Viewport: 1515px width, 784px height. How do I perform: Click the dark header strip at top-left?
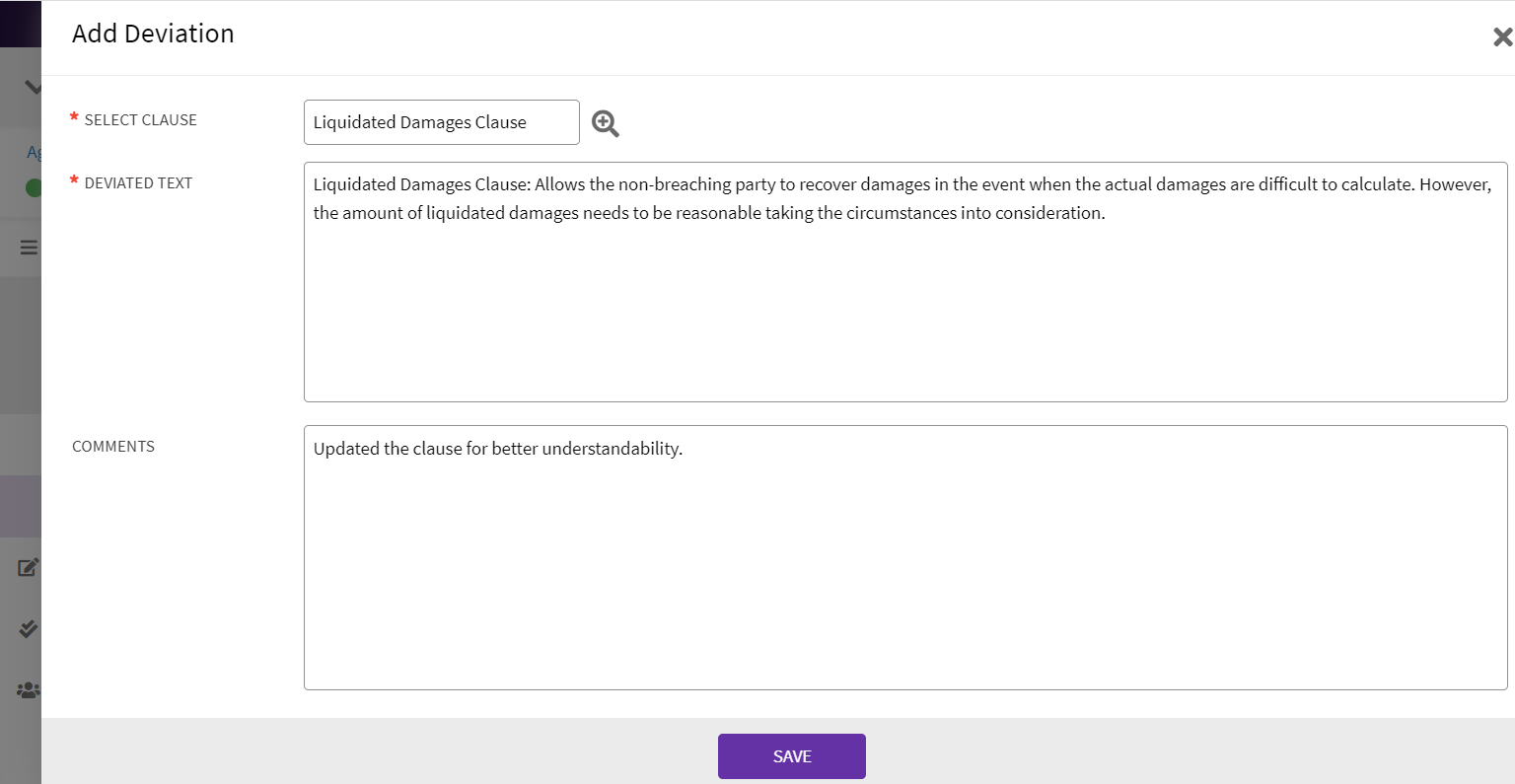(x=20, y=24)
